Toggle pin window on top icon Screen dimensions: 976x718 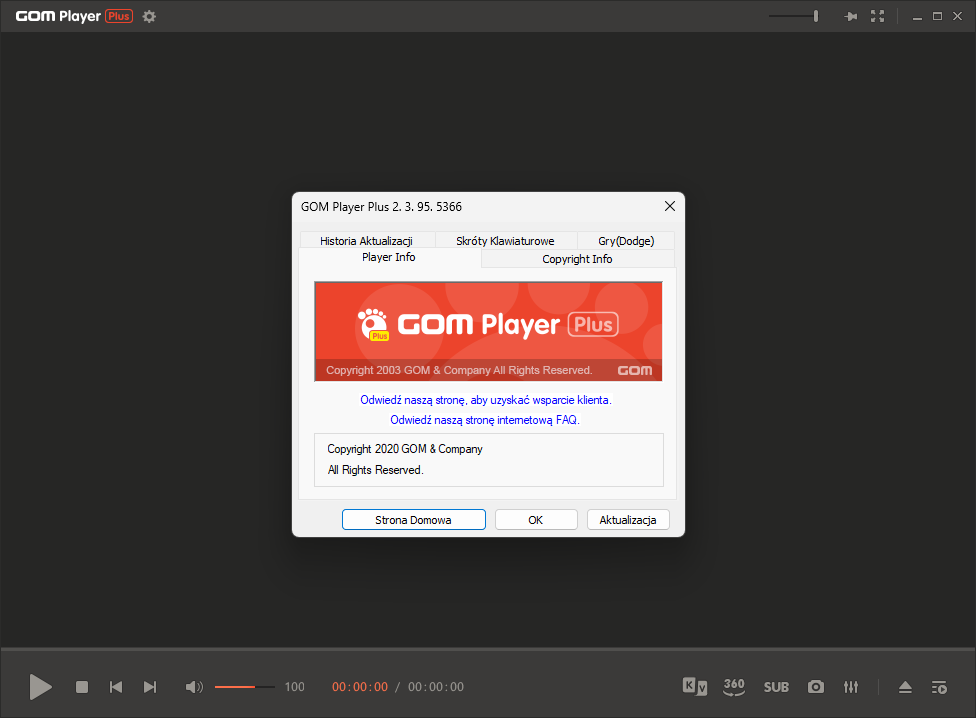[850, 16]
